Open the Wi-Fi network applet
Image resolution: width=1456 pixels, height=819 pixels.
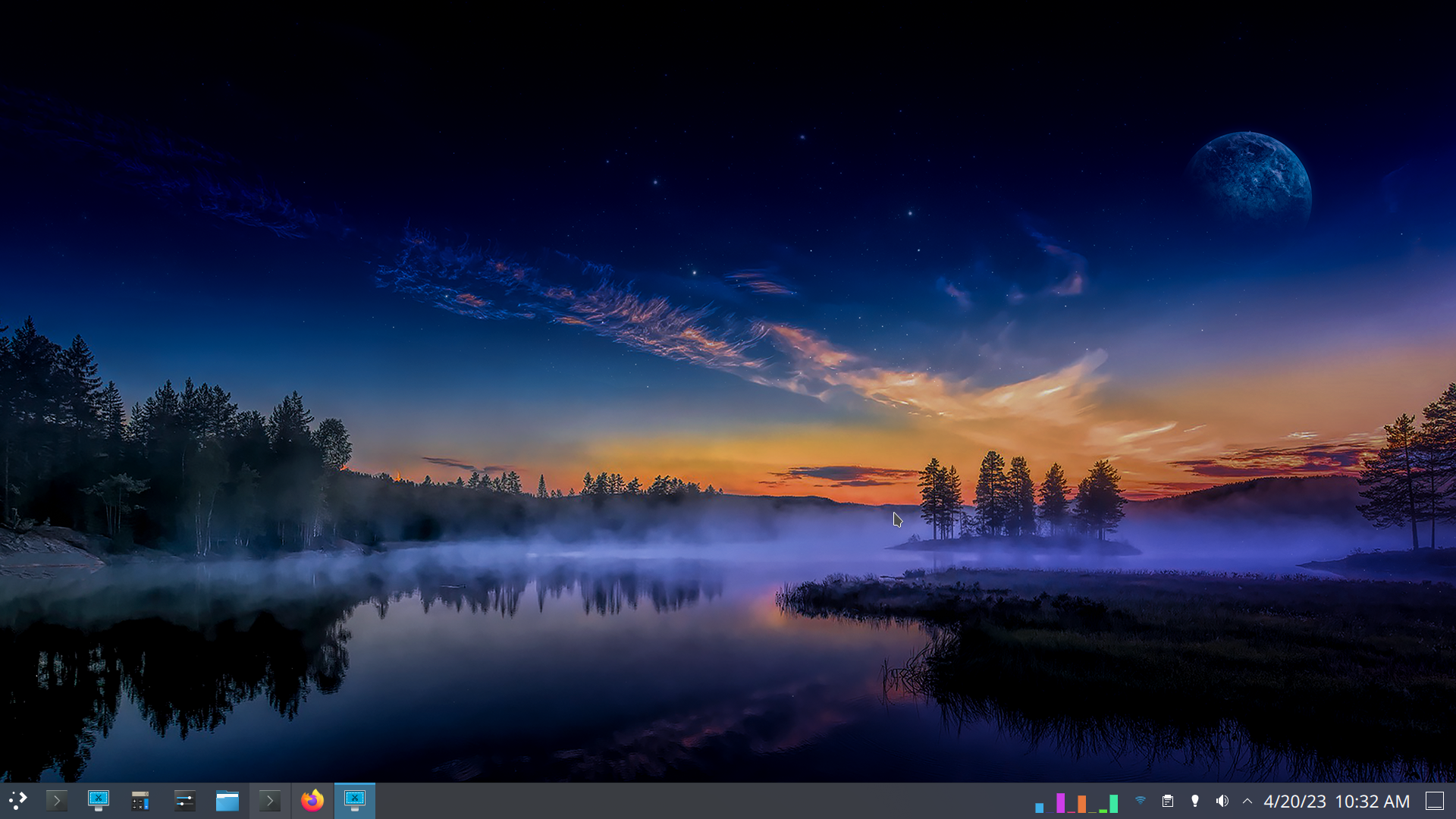click(x=1141, y=801)
